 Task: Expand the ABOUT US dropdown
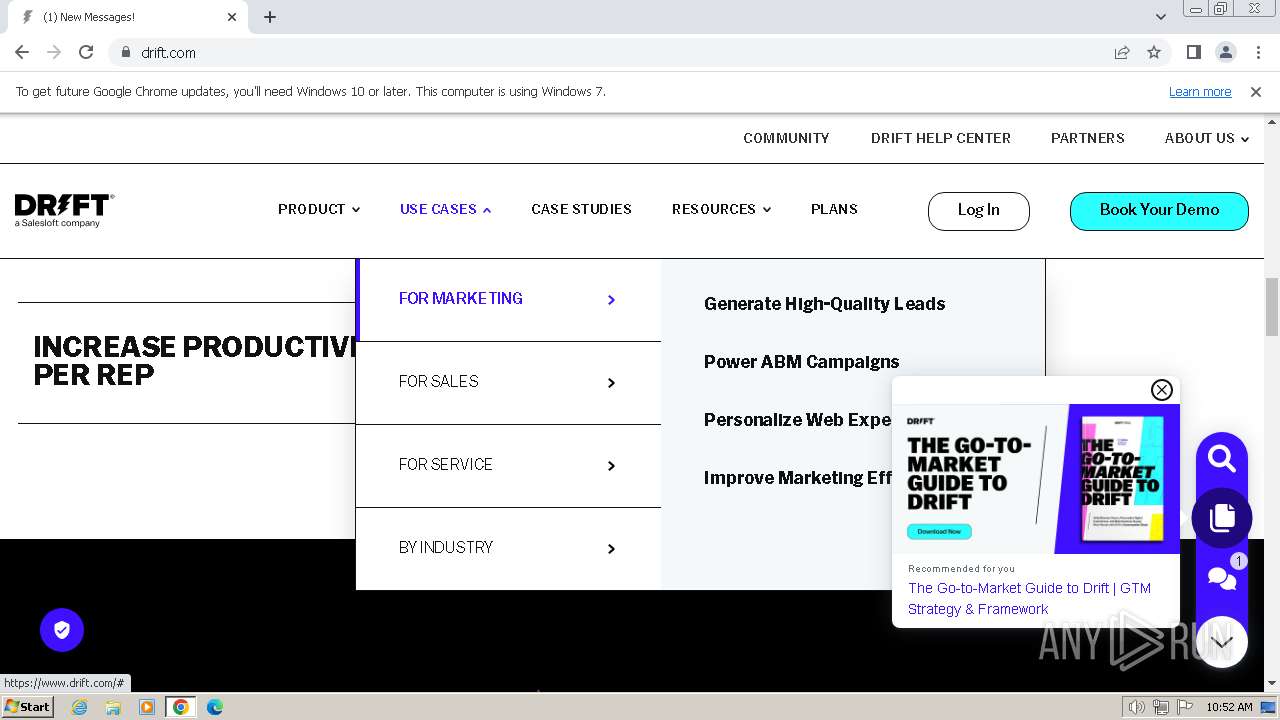(1206, 138)
